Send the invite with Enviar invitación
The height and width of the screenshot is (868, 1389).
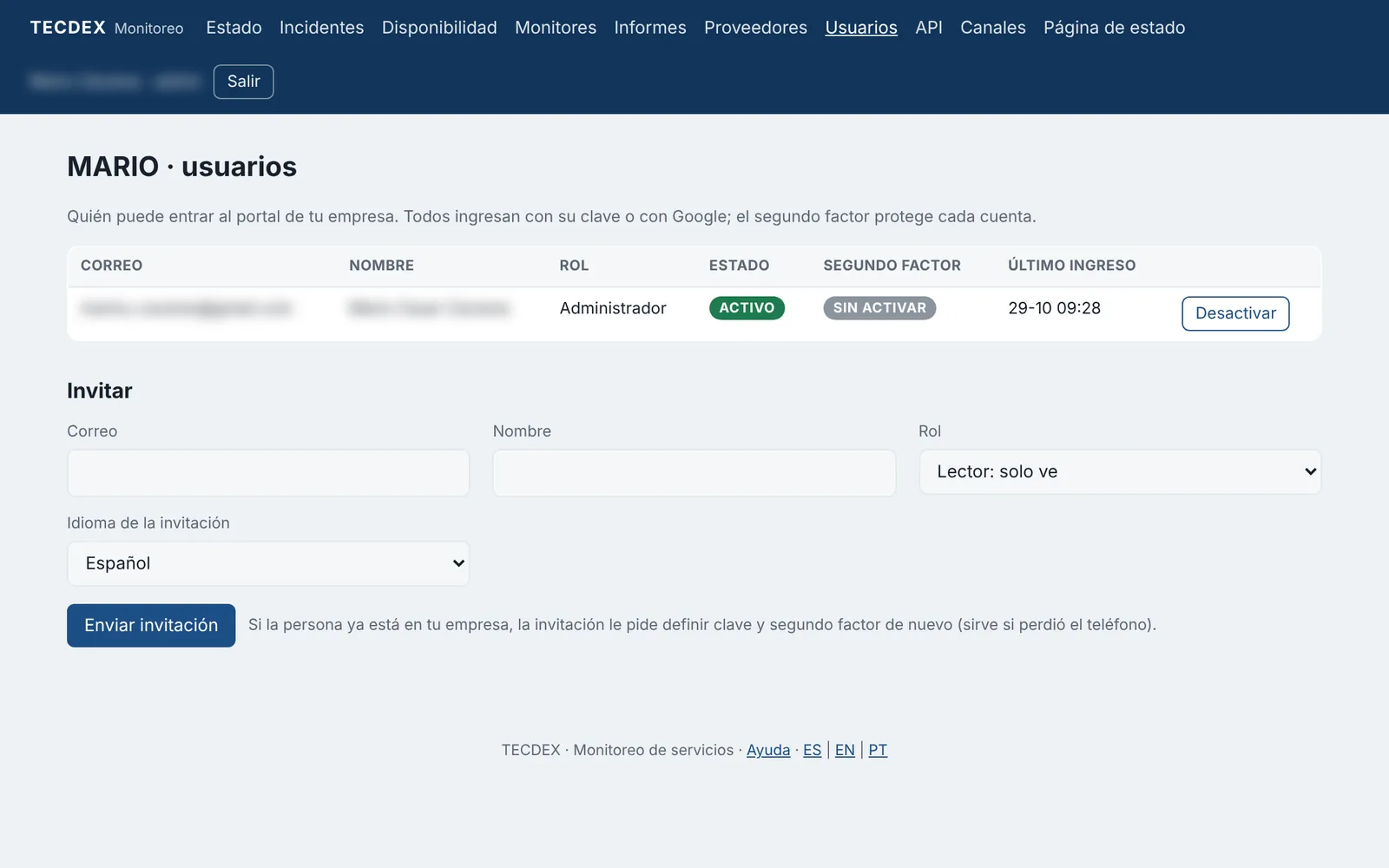pos(151,625)
